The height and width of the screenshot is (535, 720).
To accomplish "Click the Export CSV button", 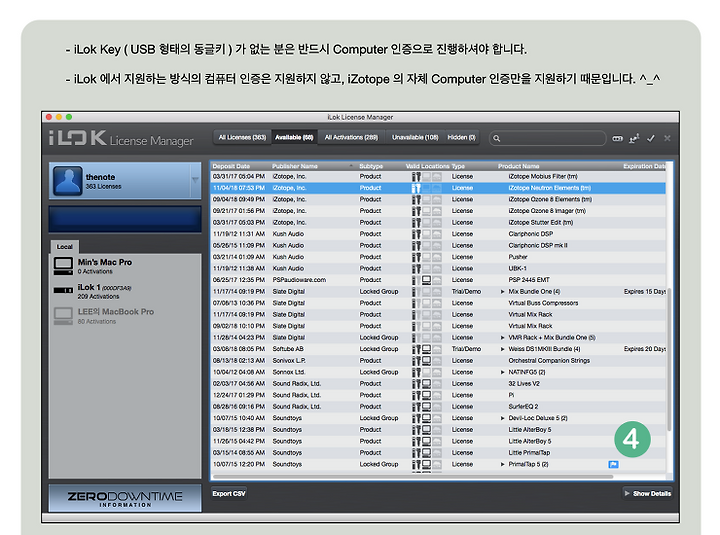I will click(229, 494).
